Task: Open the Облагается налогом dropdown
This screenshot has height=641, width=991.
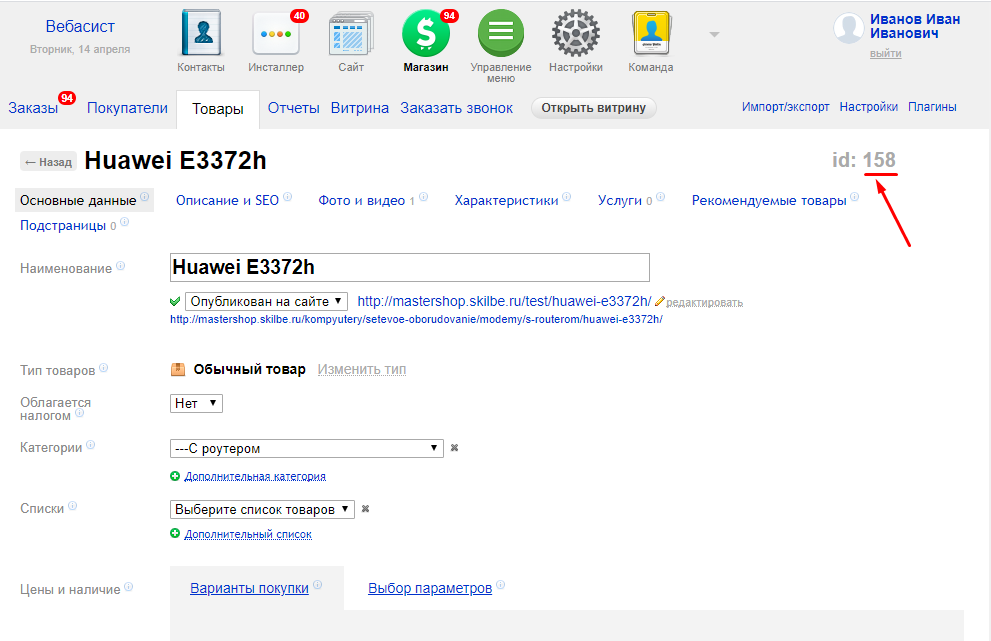Action: [x=196, y=403]
